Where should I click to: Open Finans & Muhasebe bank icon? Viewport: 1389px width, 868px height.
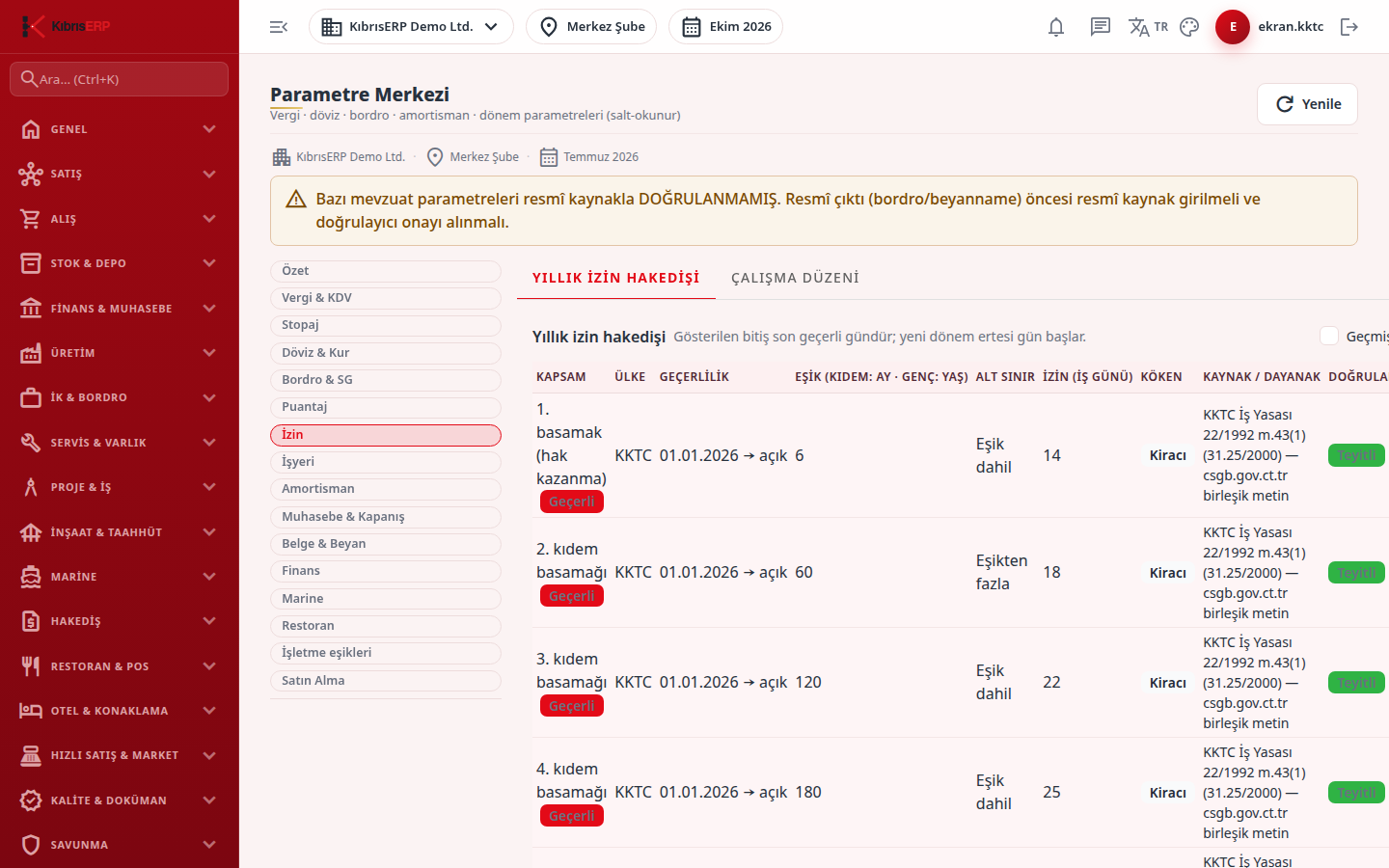[31, 309]
